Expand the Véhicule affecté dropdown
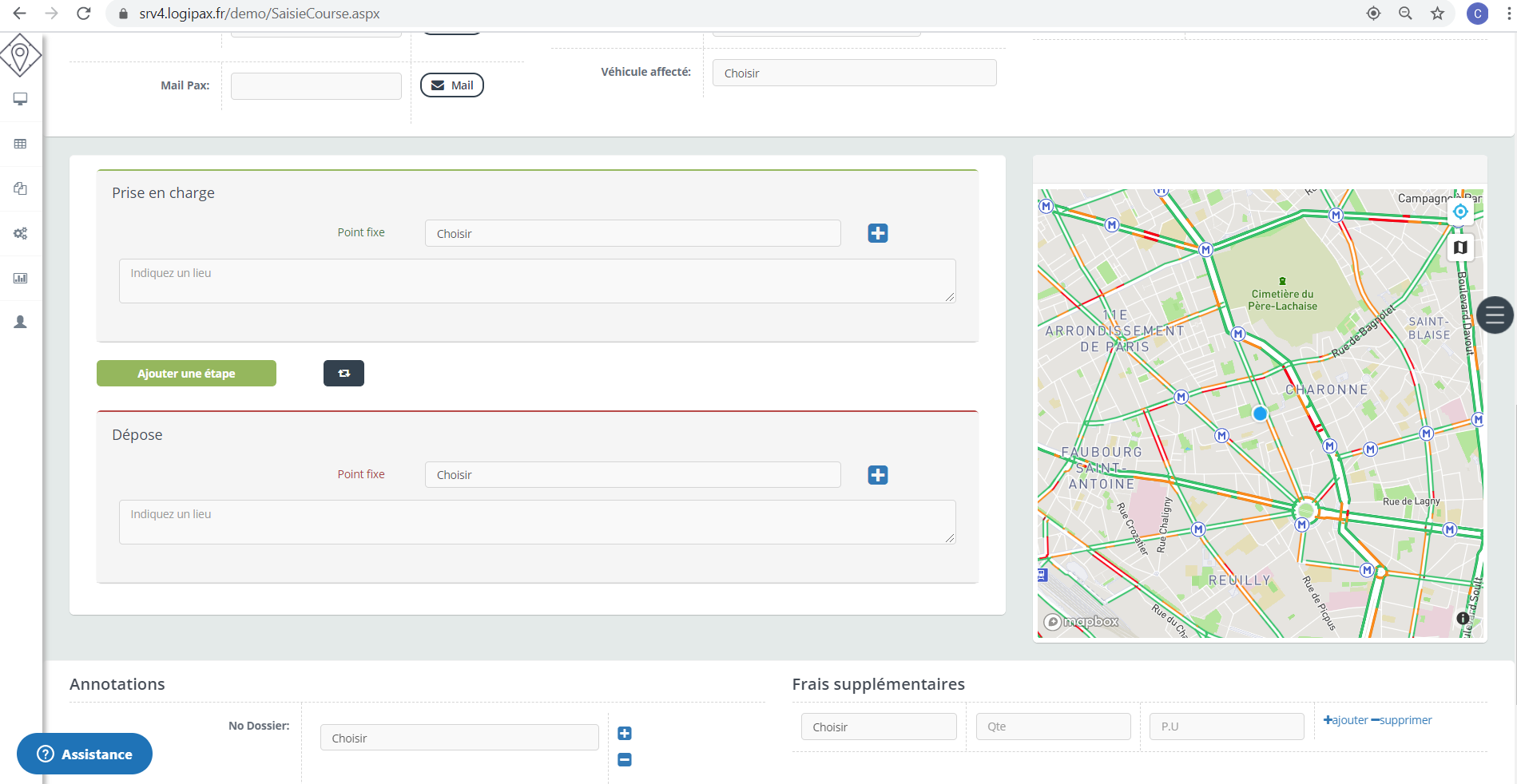Screen dimensions: 1517x784 point(854,73)
